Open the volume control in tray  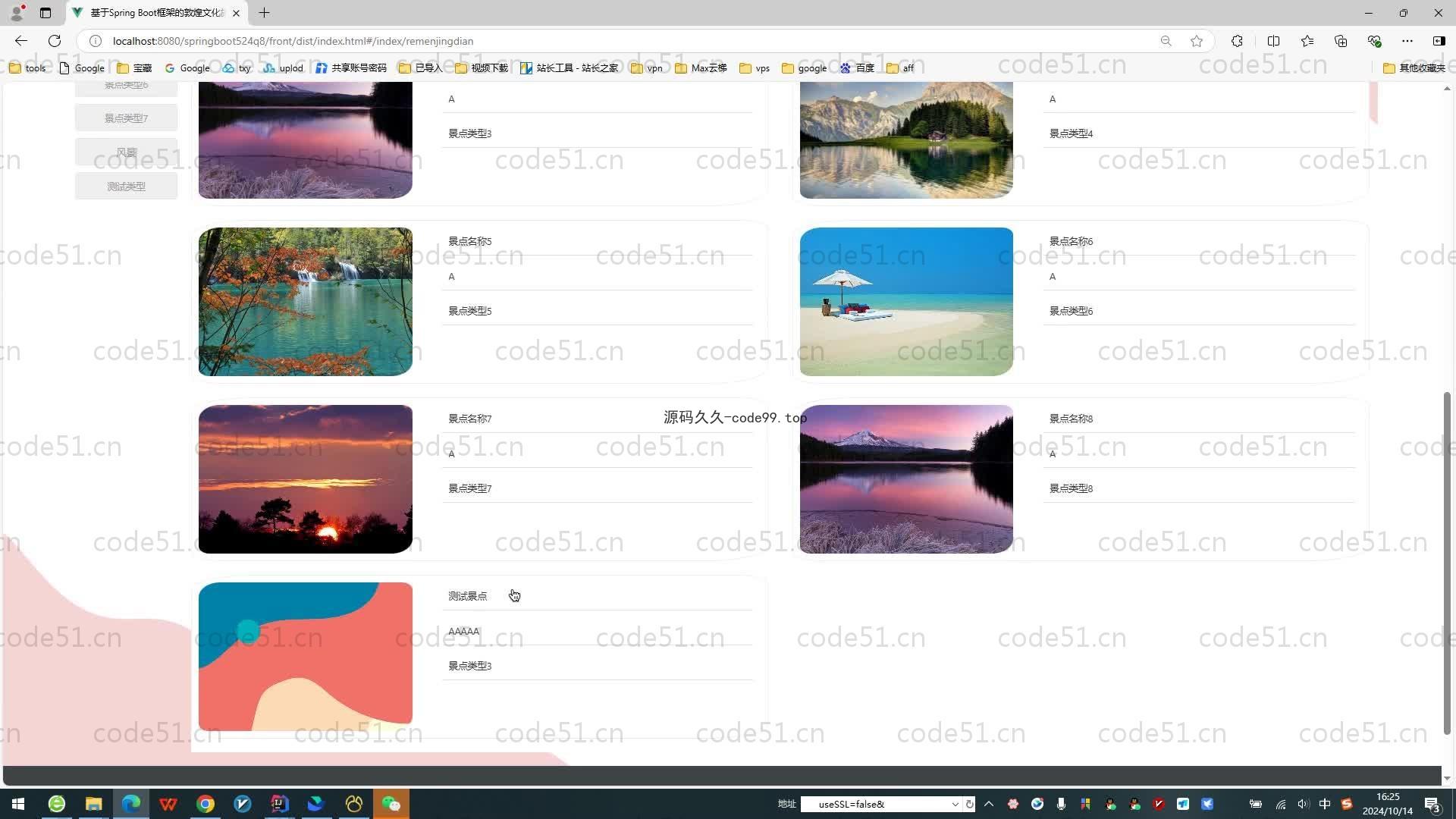coord(1303,804)
